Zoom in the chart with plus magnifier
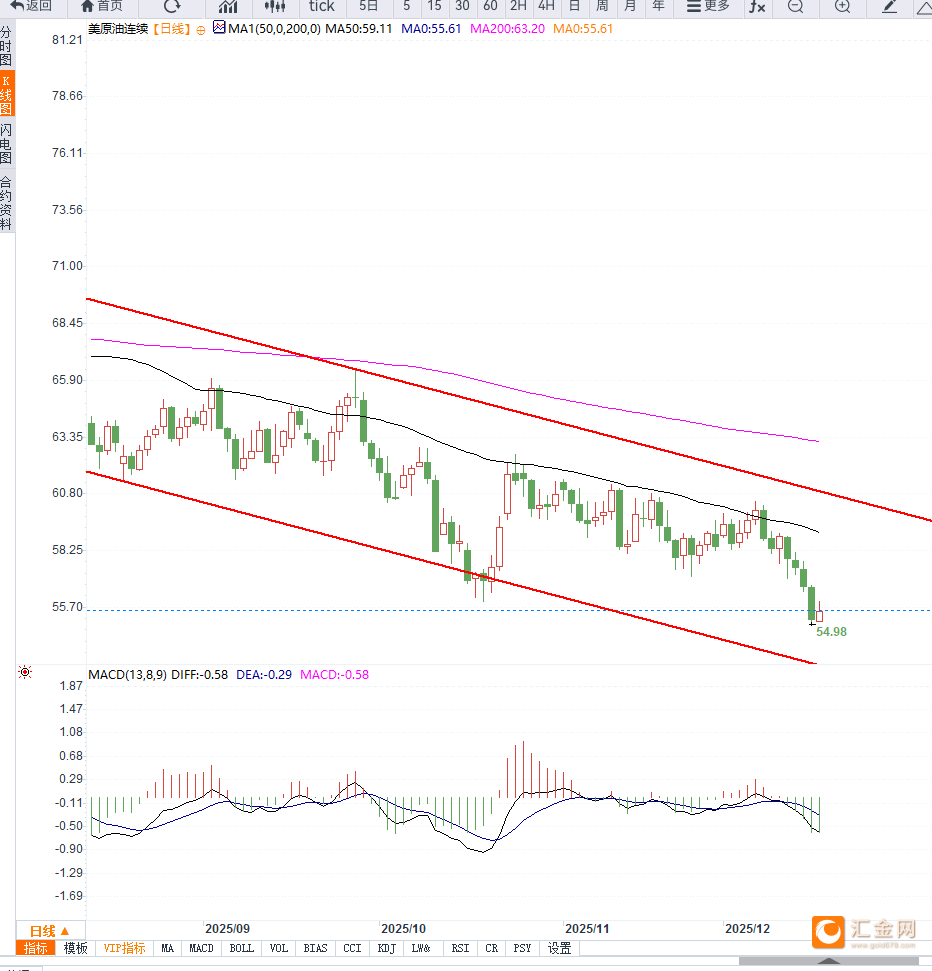The width and height of the screenshot is (932, 971). pyautogui.click(x=842, y=7)
